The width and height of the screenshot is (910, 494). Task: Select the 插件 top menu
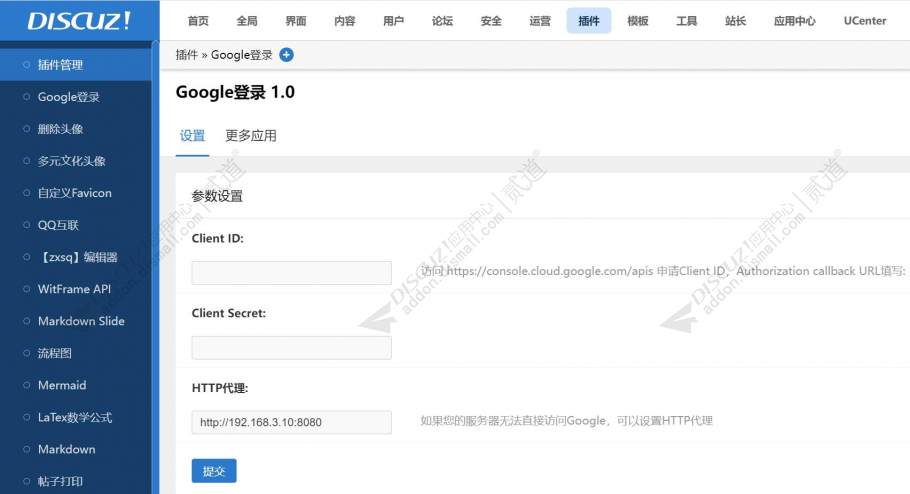(588, 21)
